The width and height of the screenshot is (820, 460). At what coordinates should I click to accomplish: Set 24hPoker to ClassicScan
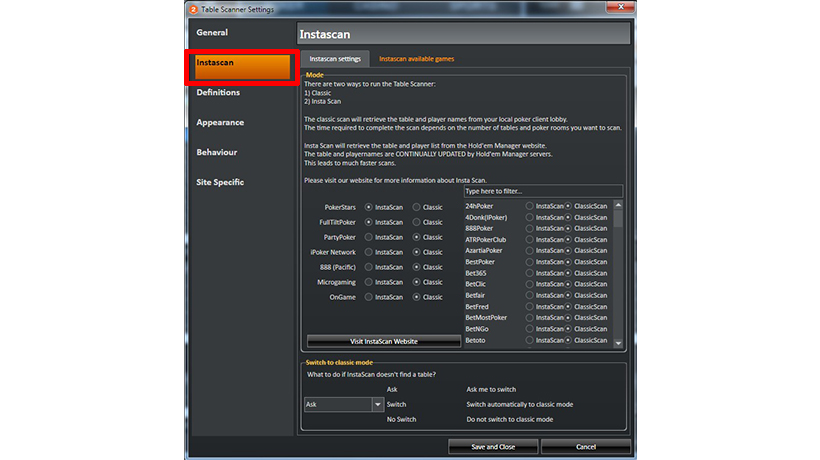coord(568,206)
